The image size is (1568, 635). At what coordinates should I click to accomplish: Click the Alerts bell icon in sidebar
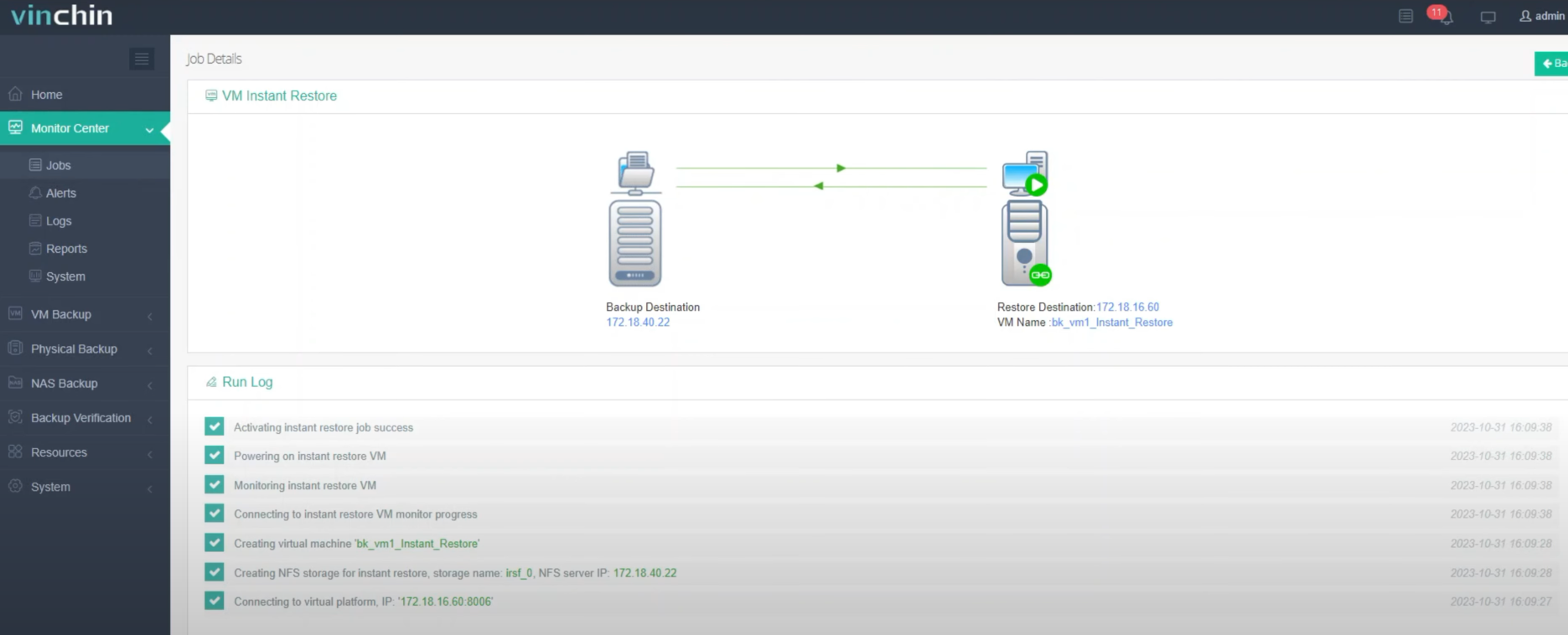35,193
